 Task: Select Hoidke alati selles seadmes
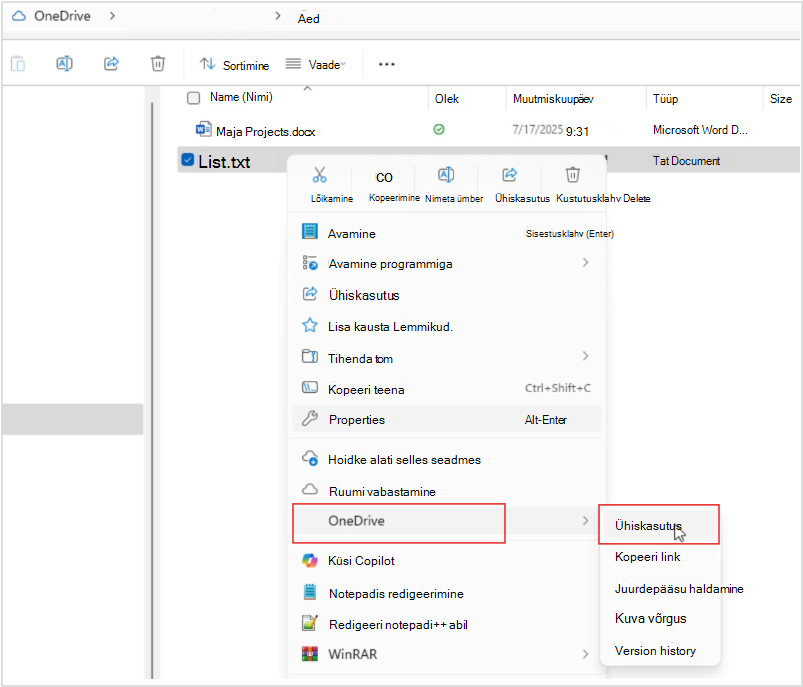point(446,460)
